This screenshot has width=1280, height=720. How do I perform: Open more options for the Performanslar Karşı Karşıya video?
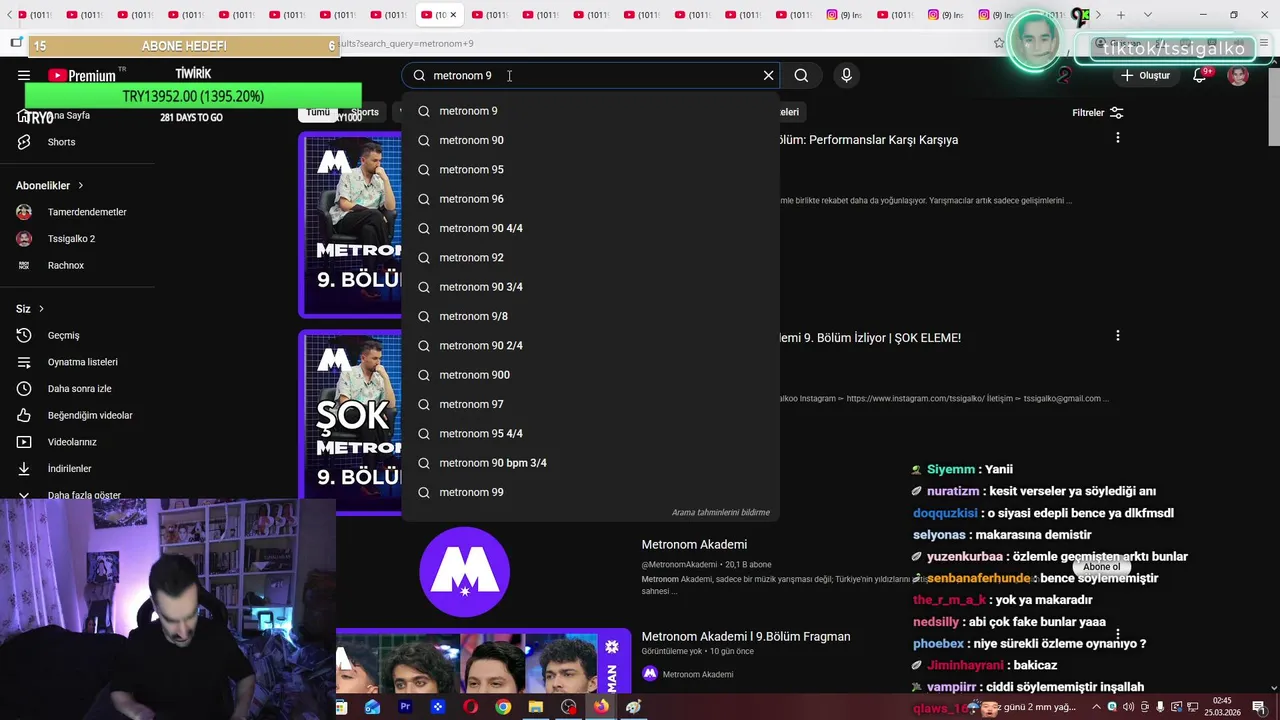coord(1118,138)
